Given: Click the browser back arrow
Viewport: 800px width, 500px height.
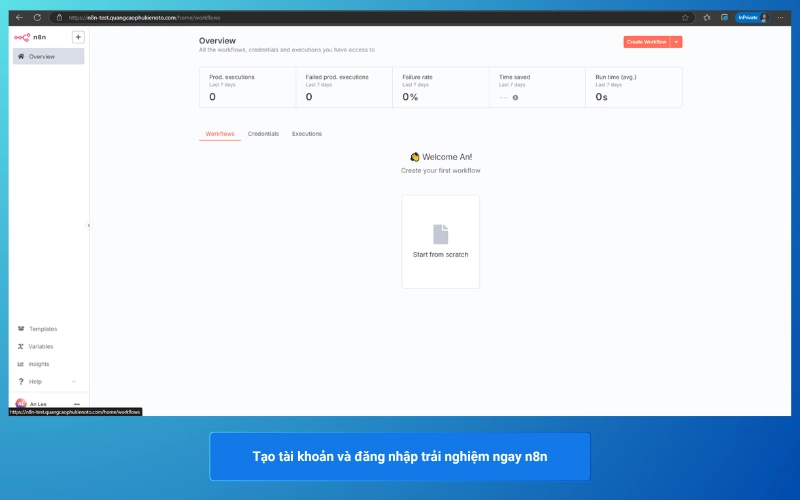Looking at the screenshot, I should 20,17.
